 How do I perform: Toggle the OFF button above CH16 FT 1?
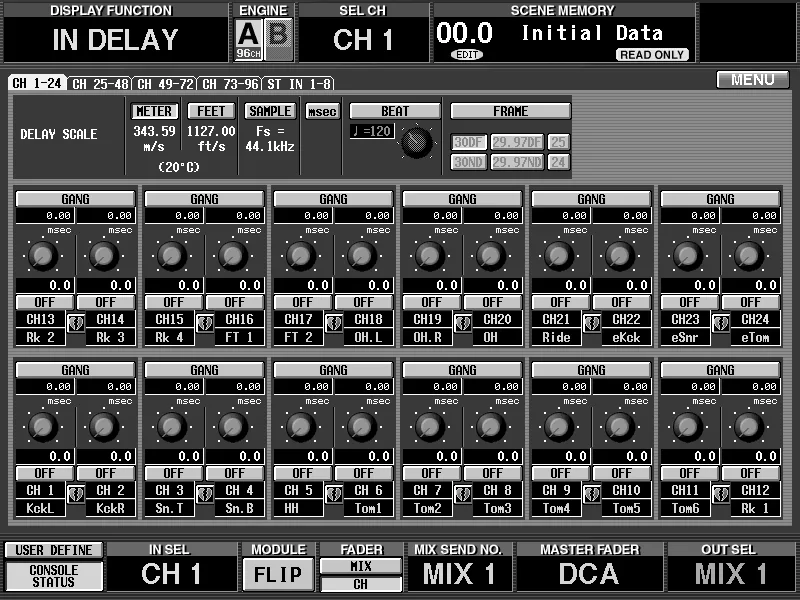[235, 302]
